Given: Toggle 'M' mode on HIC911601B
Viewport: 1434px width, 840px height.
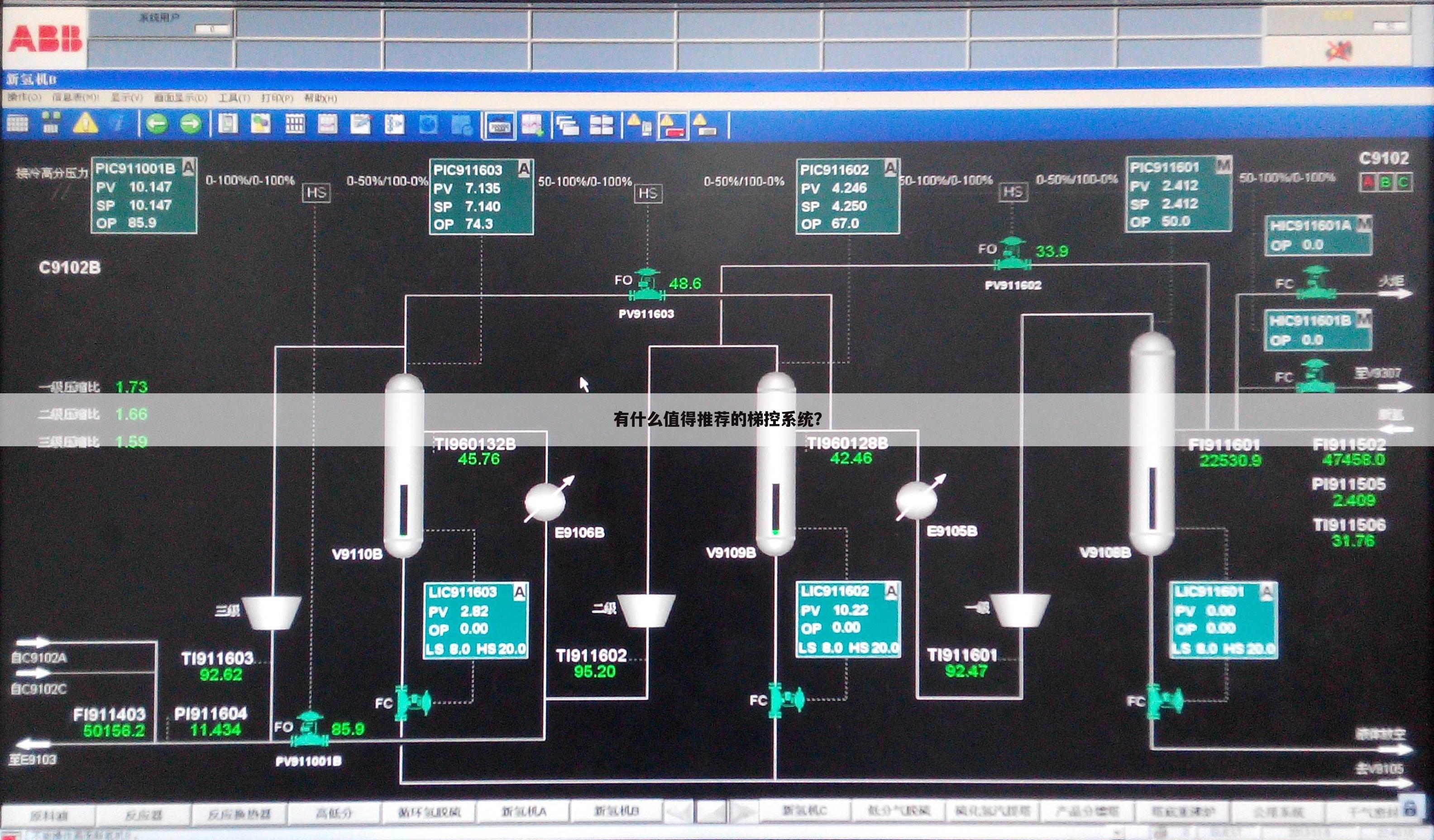Looking at the screenshot, I should 1363,319.
